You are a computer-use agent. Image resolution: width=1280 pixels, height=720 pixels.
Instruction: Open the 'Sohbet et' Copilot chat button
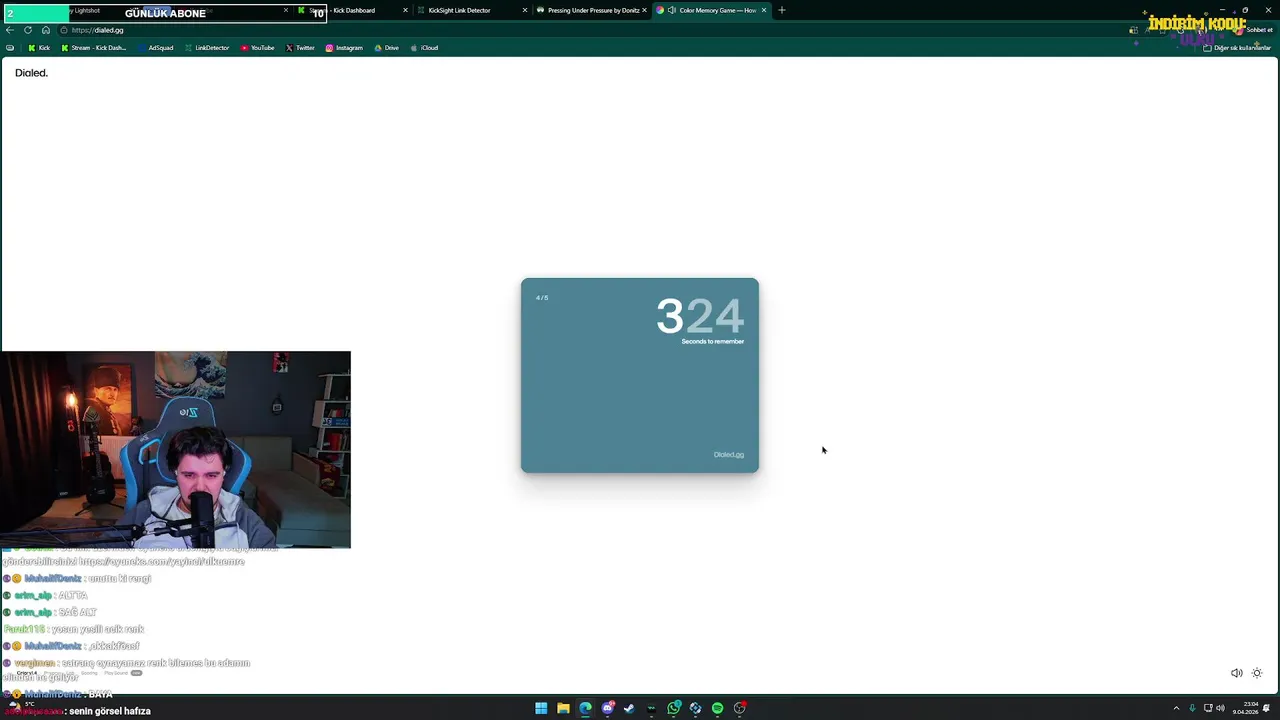click(x=1254, y=30)
